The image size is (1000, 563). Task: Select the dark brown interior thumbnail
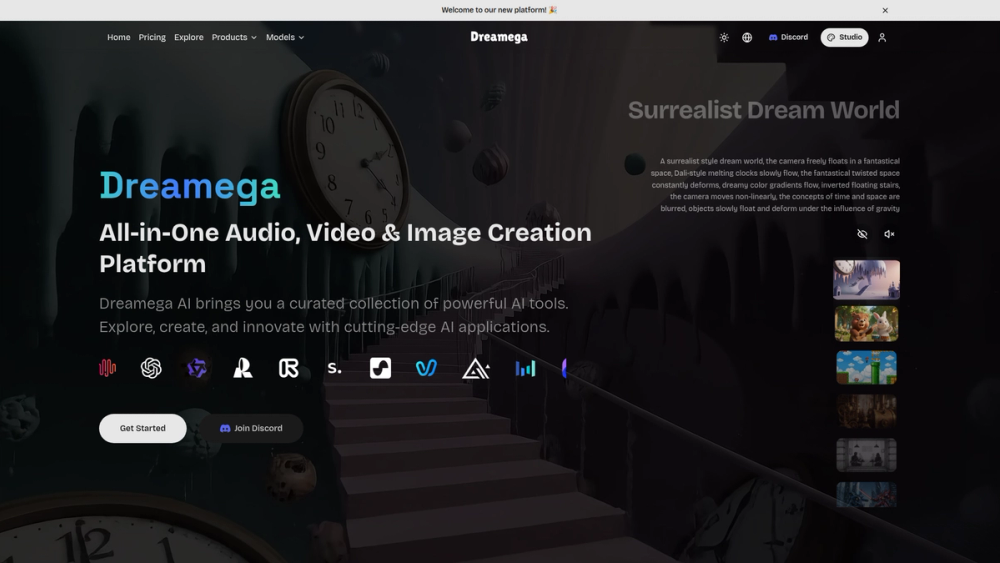point(866,411)
